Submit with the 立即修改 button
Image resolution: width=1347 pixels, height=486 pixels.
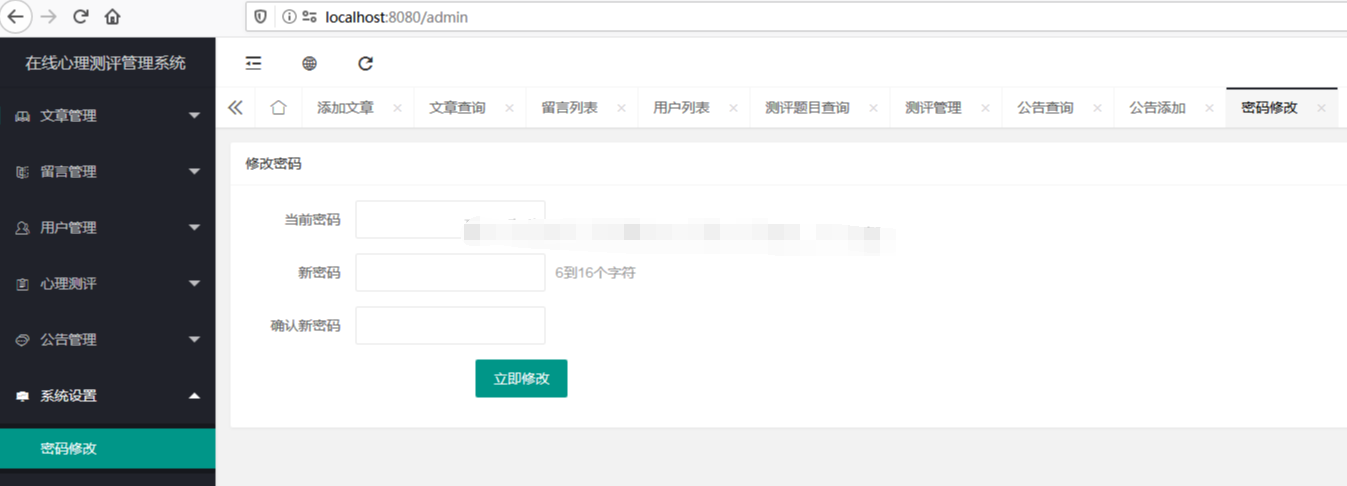coord(521,379)
